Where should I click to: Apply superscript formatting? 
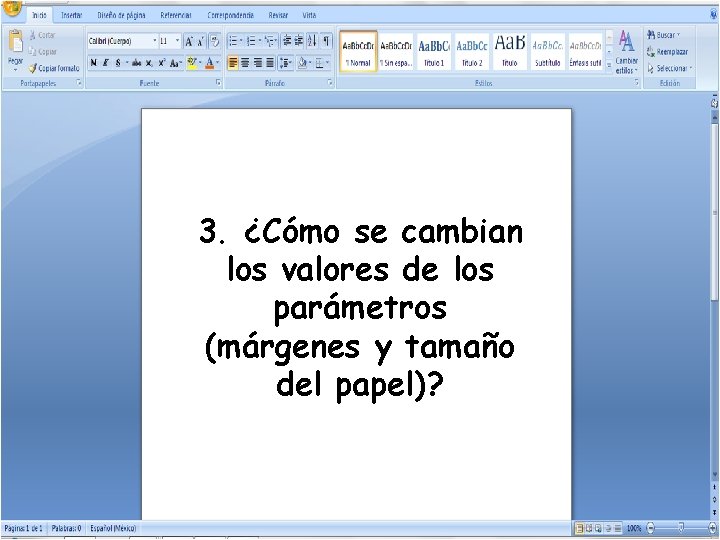(162, 63)
